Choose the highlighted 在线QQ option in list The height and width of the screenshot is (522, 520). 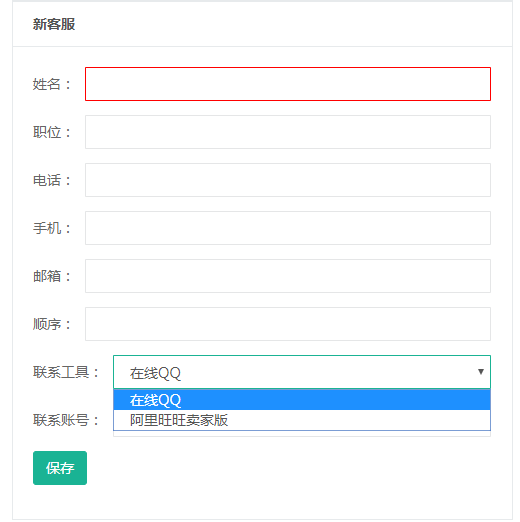[302, 400]
